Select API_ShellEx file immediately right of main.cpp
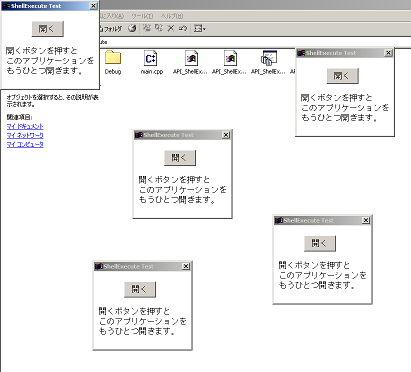Viewport: 411px width, 372px height. point(190,62)
